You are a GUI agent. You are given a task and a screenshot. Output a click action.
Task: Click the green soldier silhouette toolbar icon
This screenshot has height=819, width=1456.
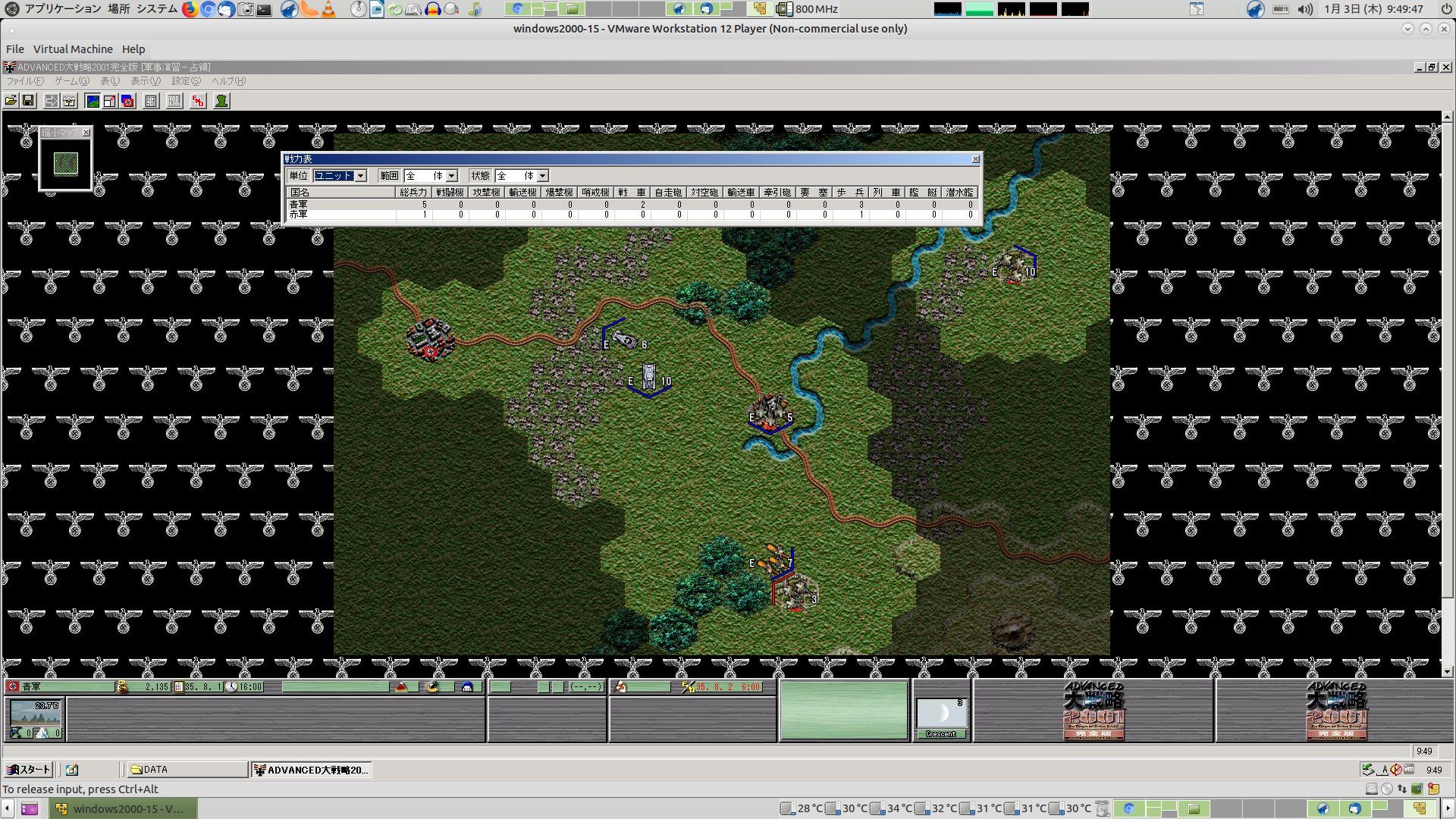coord(221,101)
